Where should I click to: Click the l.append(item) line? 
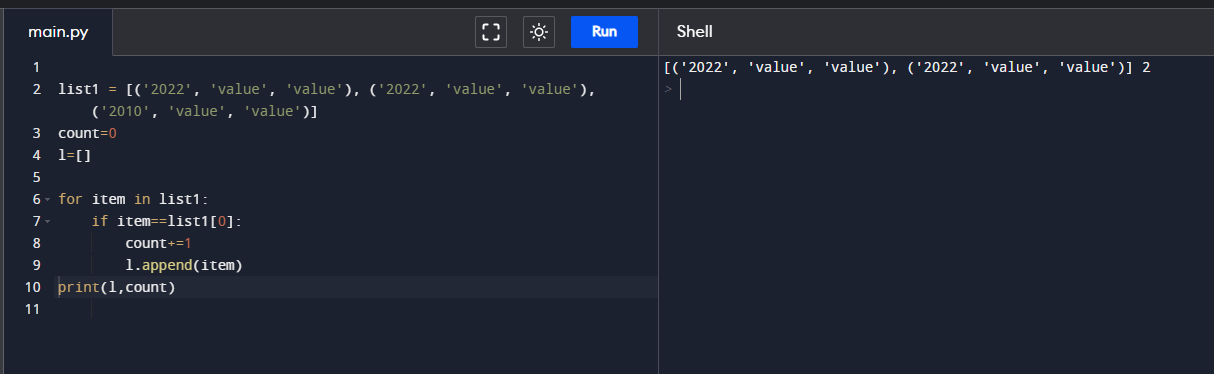pos(184,266)
